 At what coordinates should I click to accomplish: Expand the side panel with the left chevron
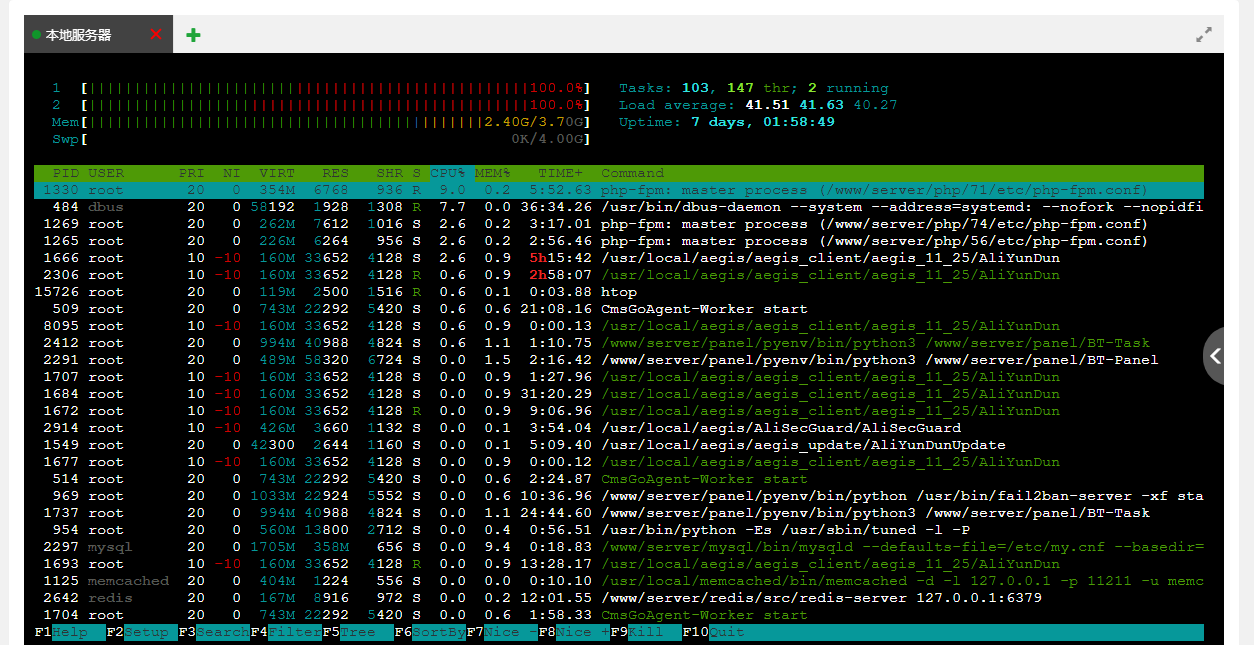[x=1216, y=355]
